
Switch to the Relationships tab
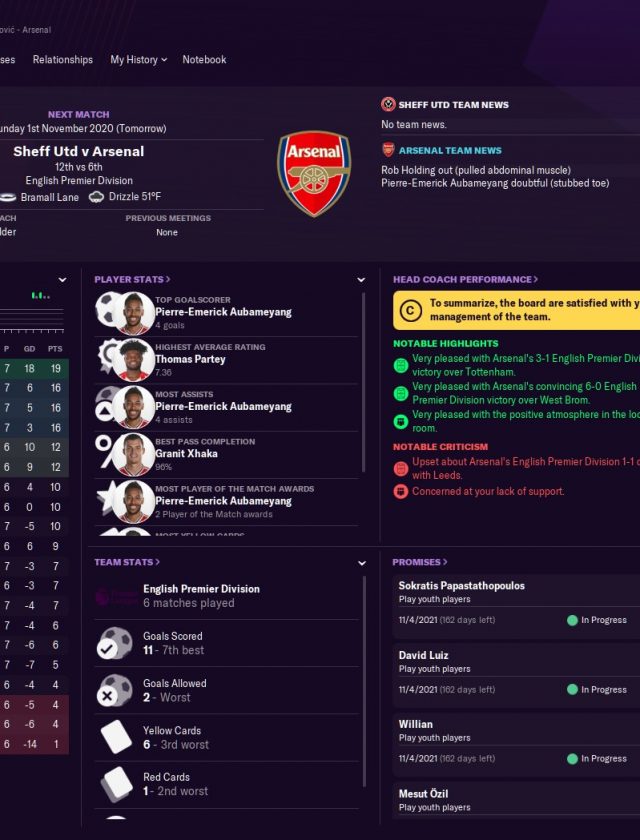(62, 60)
